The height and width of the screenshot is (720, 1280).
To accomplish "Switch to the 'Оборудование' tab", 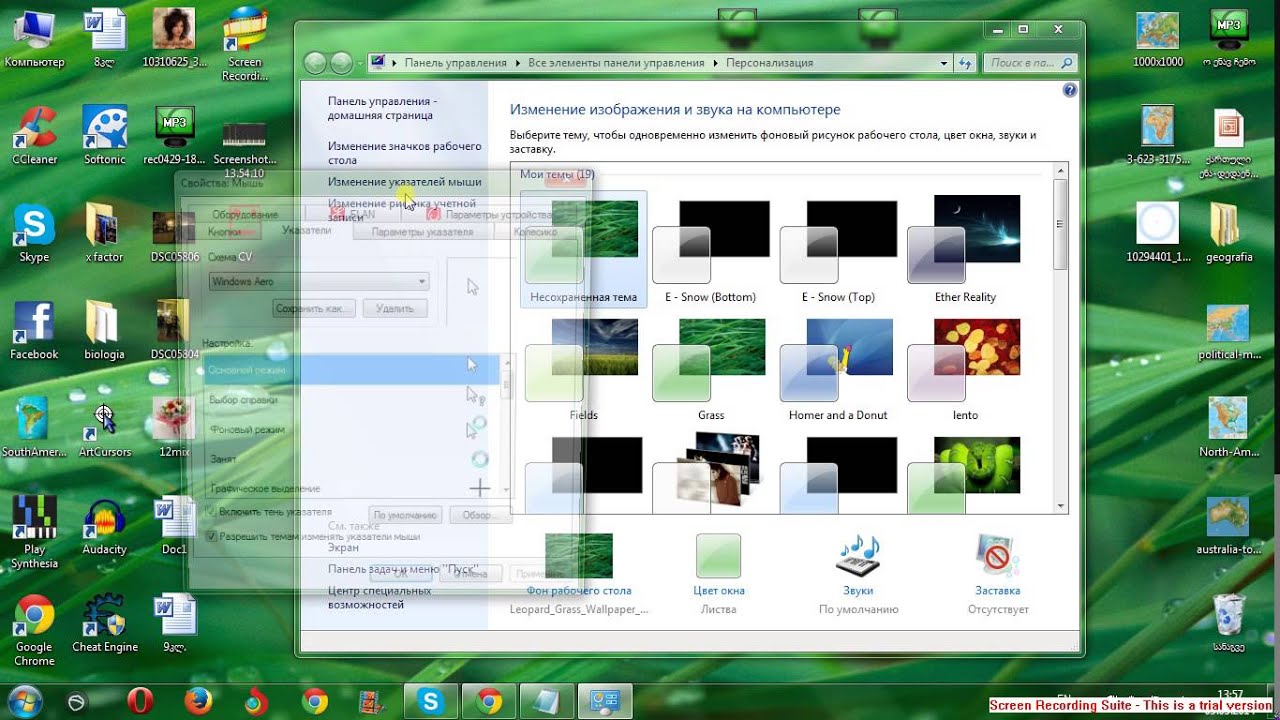I will pos(245,215).
